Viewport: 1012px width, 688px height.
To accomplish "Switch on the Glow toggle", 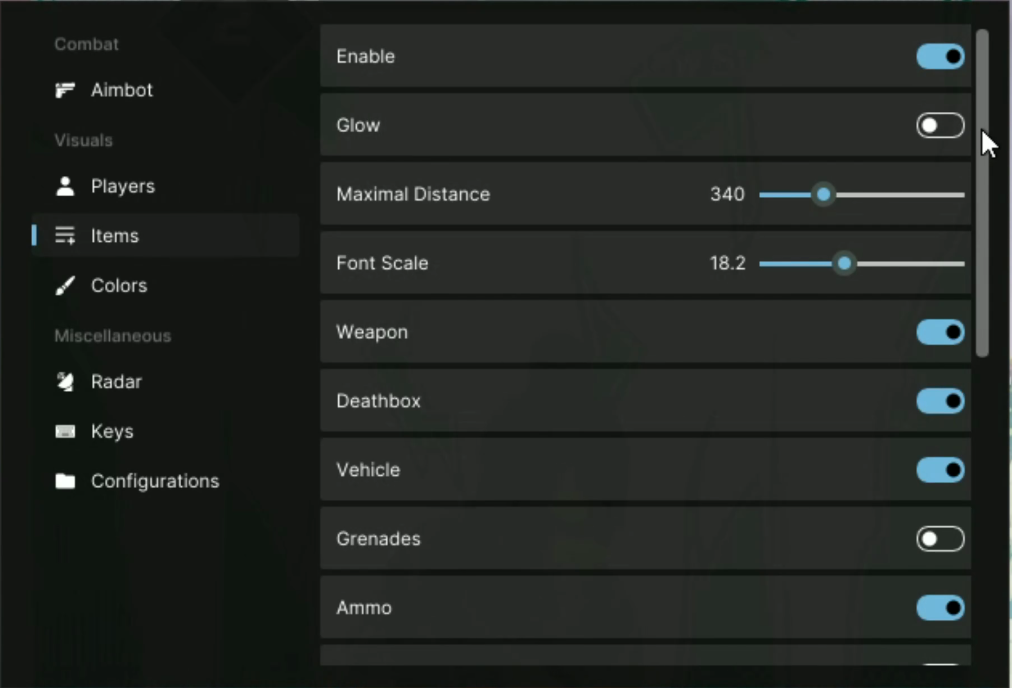I will [x=940, y=125].
